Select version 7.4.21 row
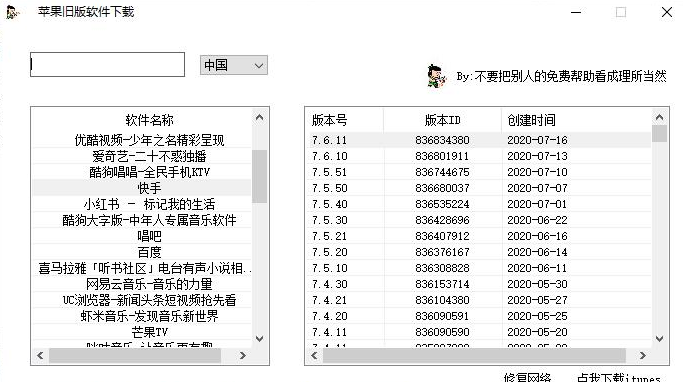Image resolution: width=683 pixels, height=382 pixels. coord(479,300)
